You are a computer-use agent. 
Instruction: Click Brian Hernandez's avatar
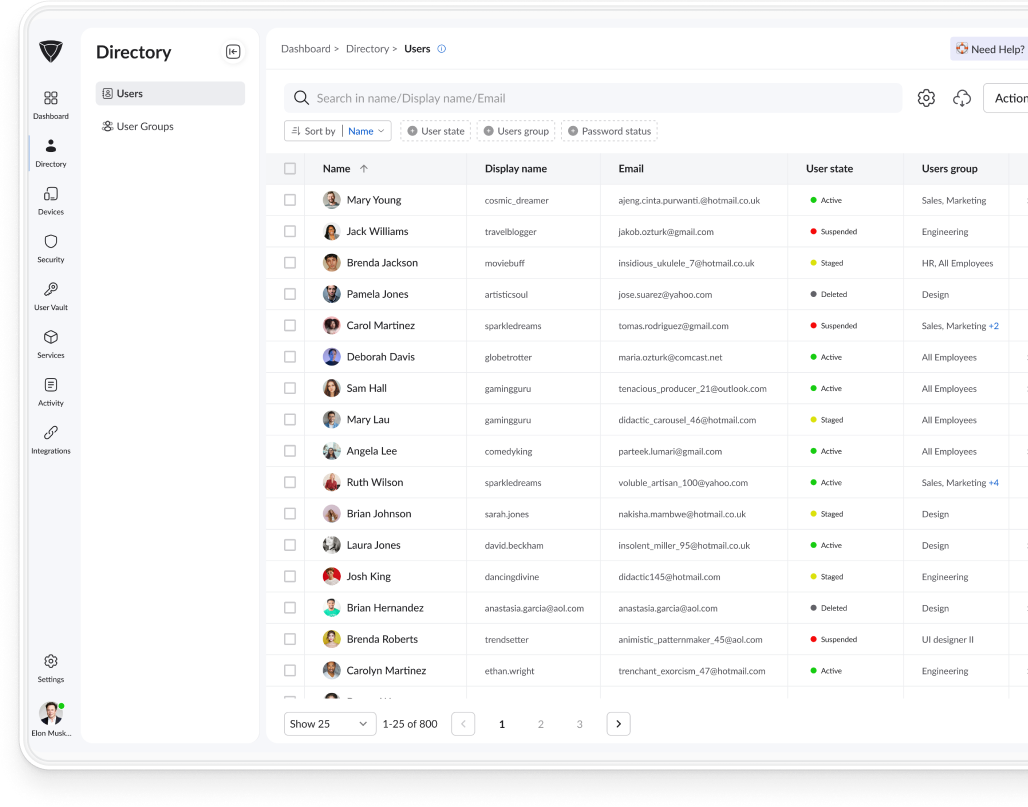[x=332, y=608]
